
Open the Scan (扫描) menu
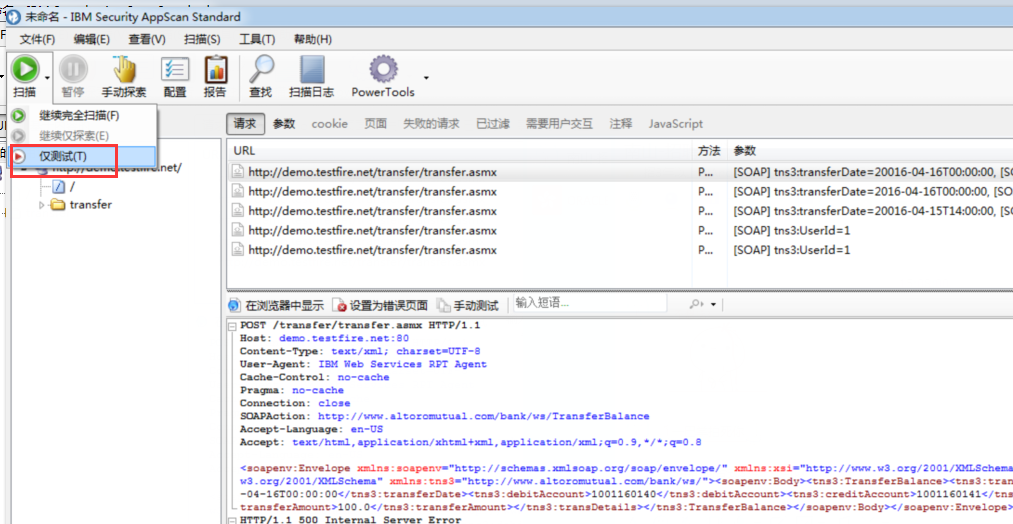tap(202, 39)
